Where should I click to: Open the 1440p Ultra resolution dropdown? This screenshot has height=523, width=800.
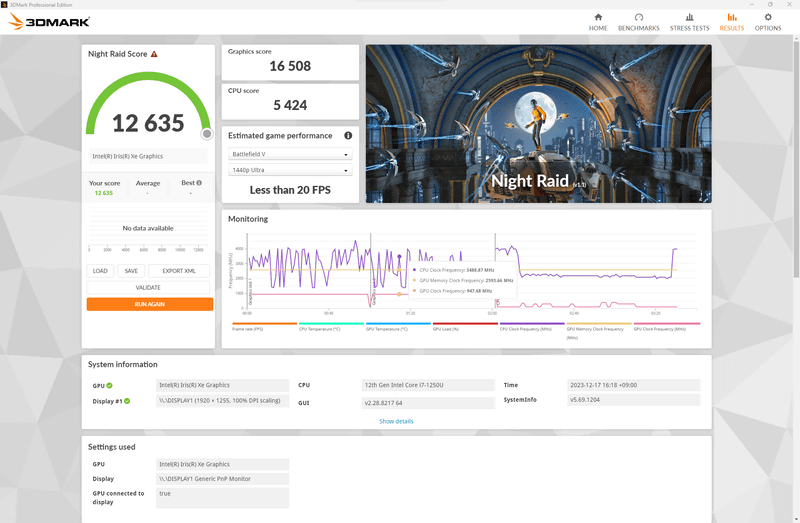(x=290, y=170)
